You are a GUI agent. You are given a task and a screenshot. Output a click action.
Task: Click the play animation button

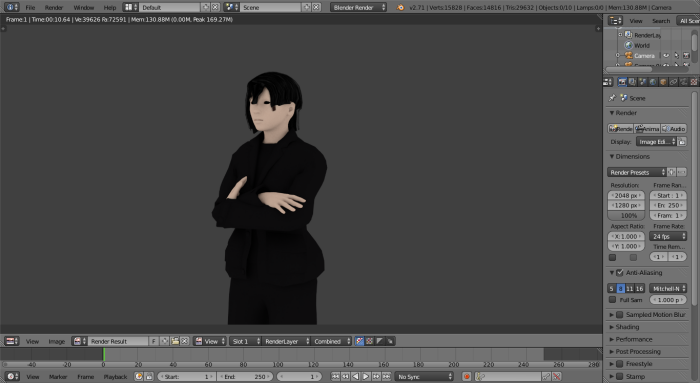coord(365,376)
